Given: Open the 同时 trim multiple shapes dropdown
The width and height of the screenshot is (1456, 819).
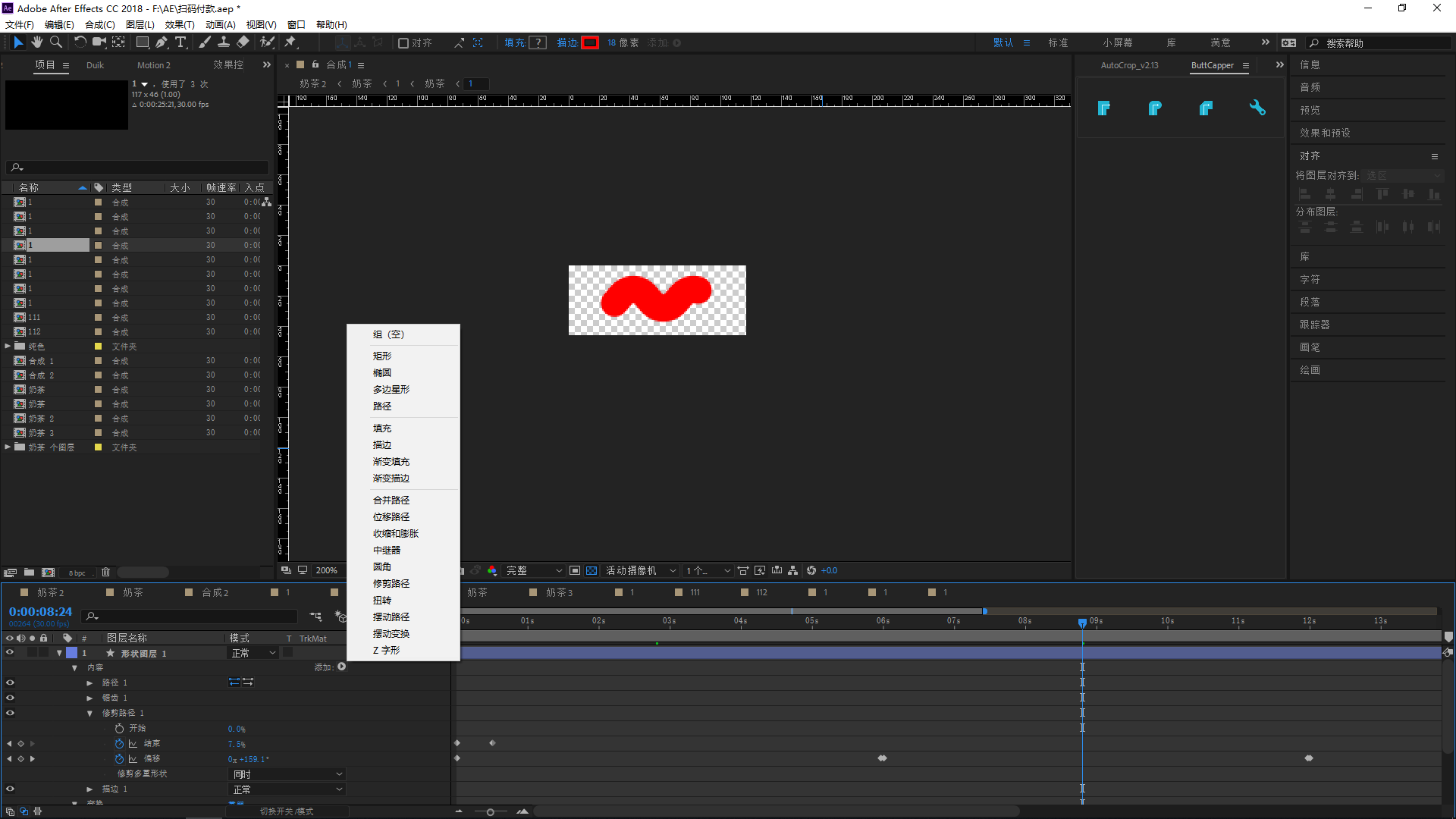Looking at the screenshot, I should [x=287, y=774].
